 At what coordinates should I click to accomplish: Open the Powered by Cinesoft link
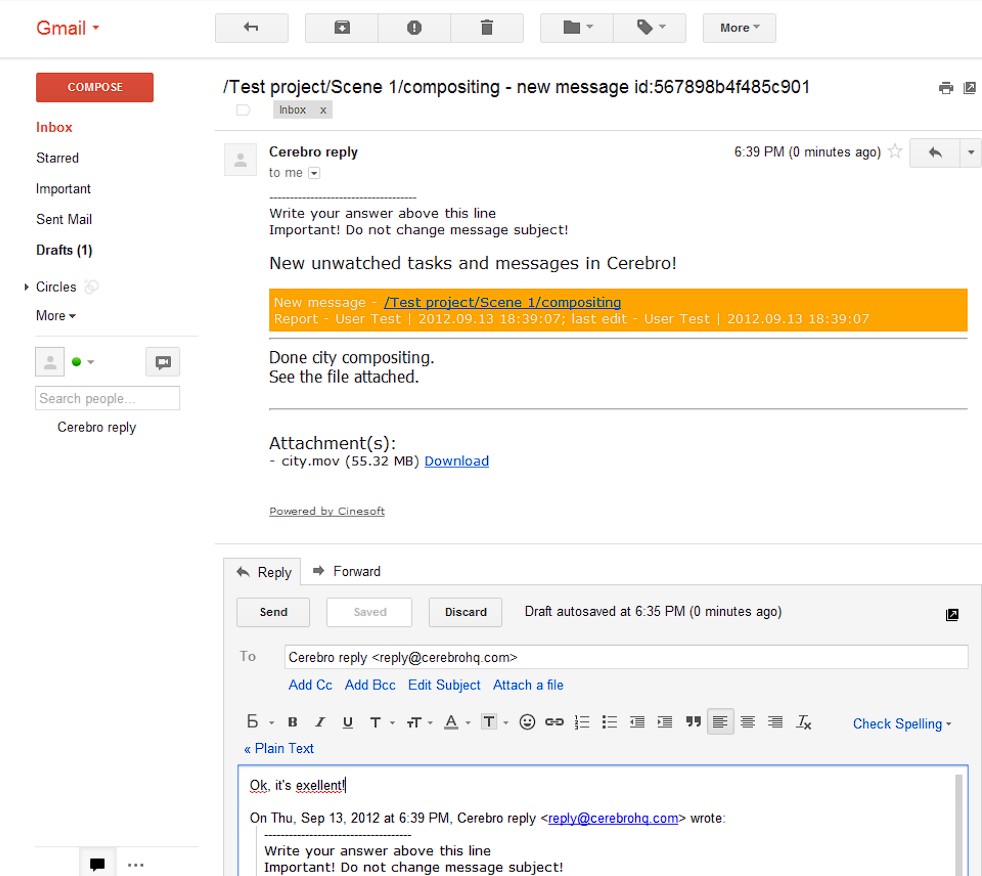click(x=327, y=511)
